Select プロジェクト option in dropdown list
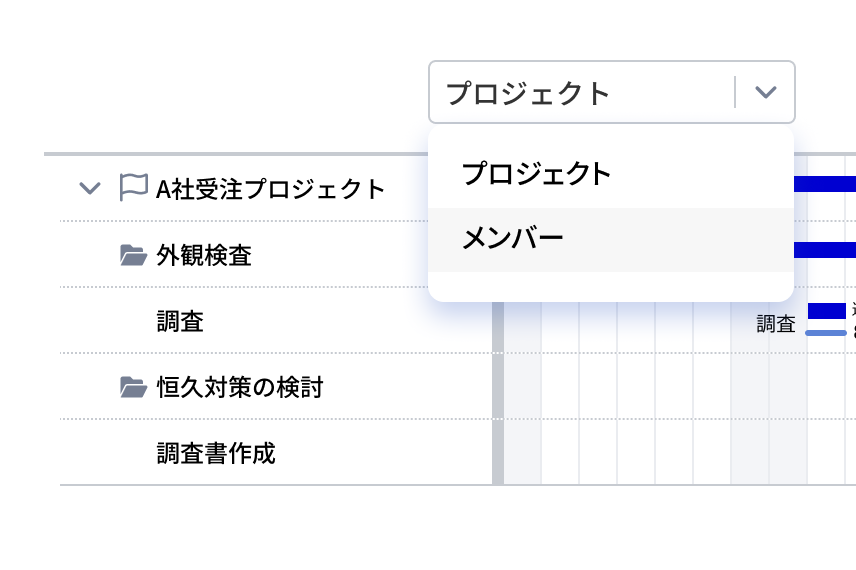 [536, 174]
